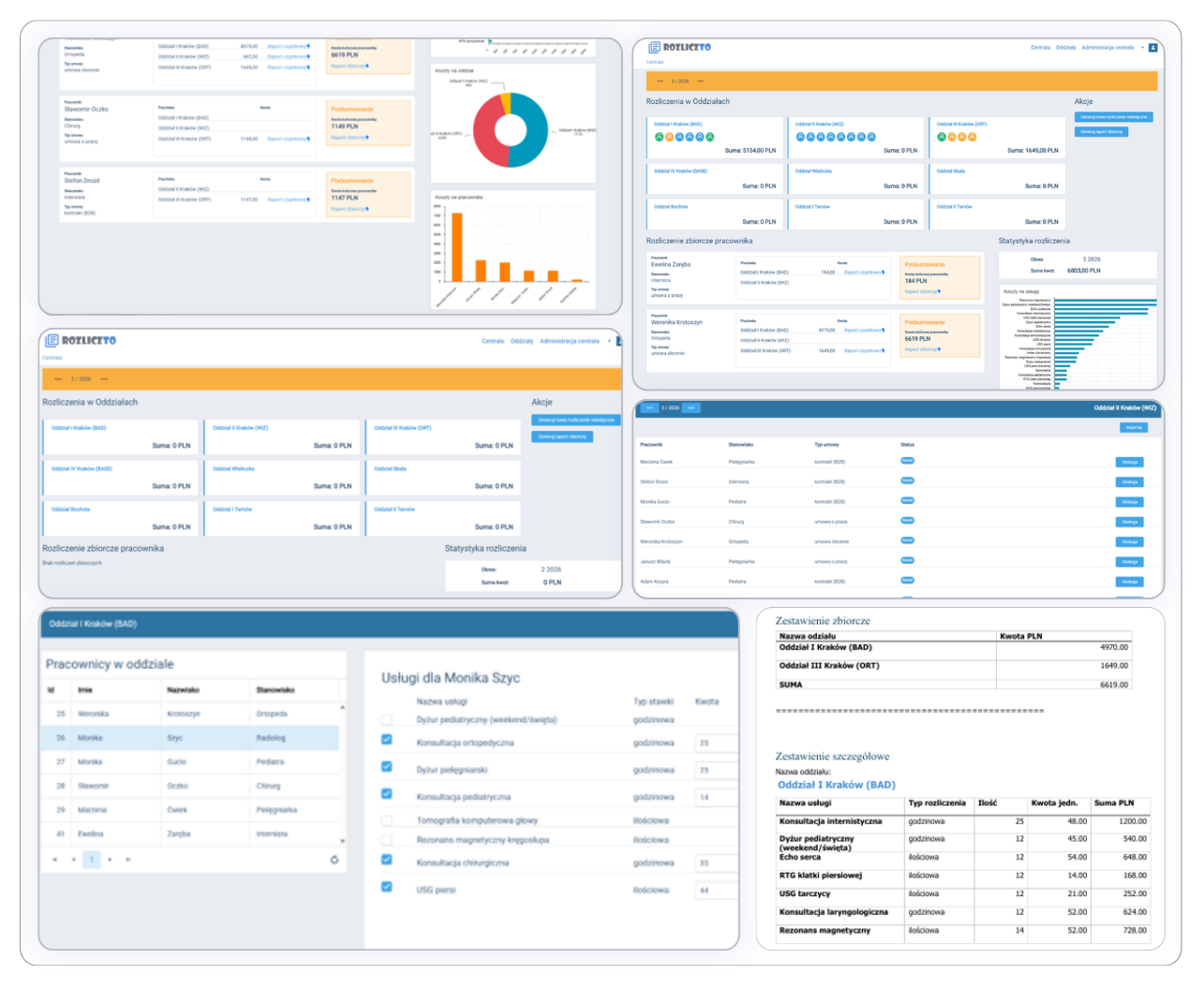1204x989 pixels.
Task: Open Oddział Bochnia card in the 2/2026 dashboard
Action: (121, 518)
